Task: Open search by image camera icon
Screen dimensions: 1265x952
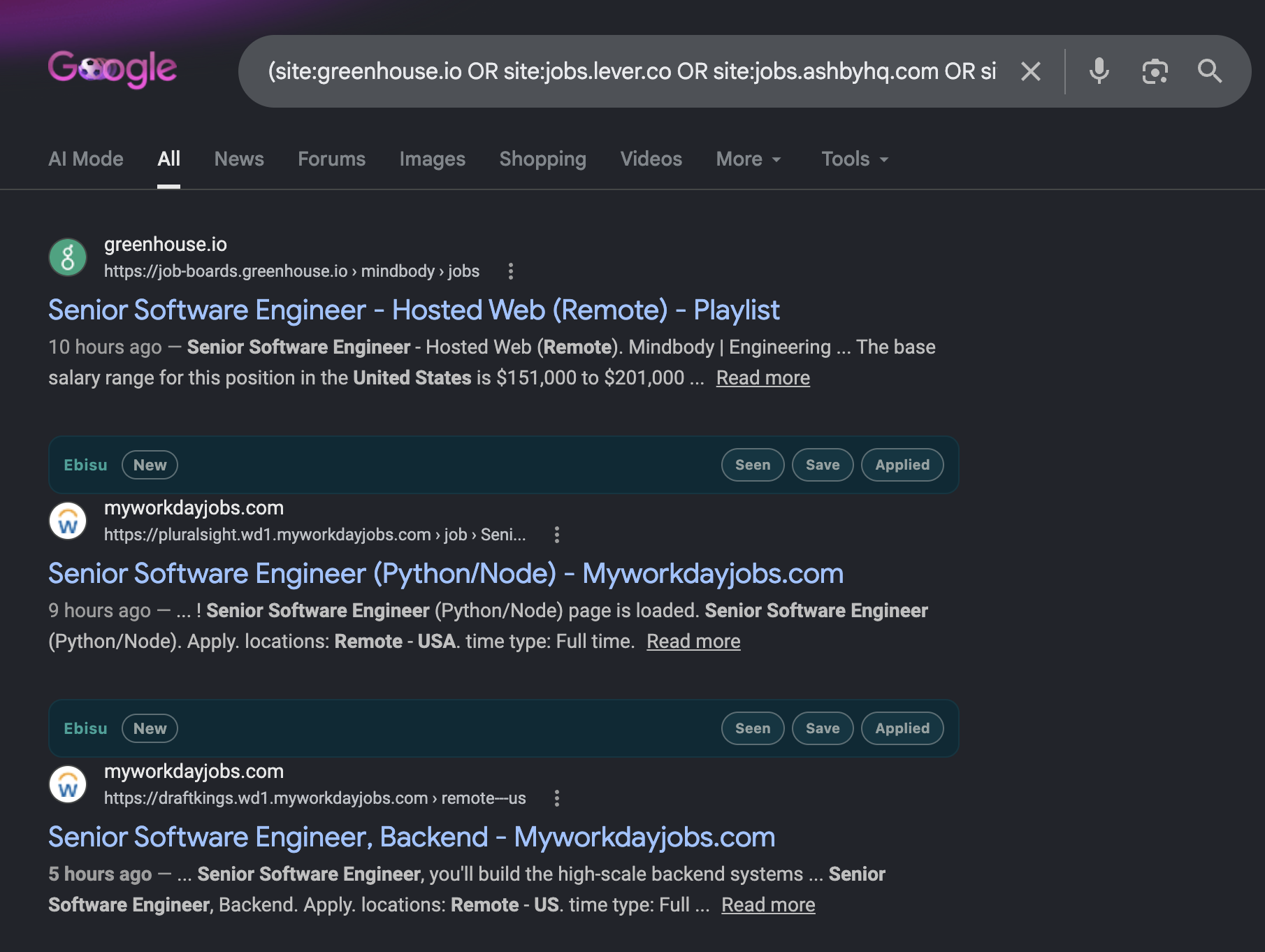Action: click(1155, 71)
